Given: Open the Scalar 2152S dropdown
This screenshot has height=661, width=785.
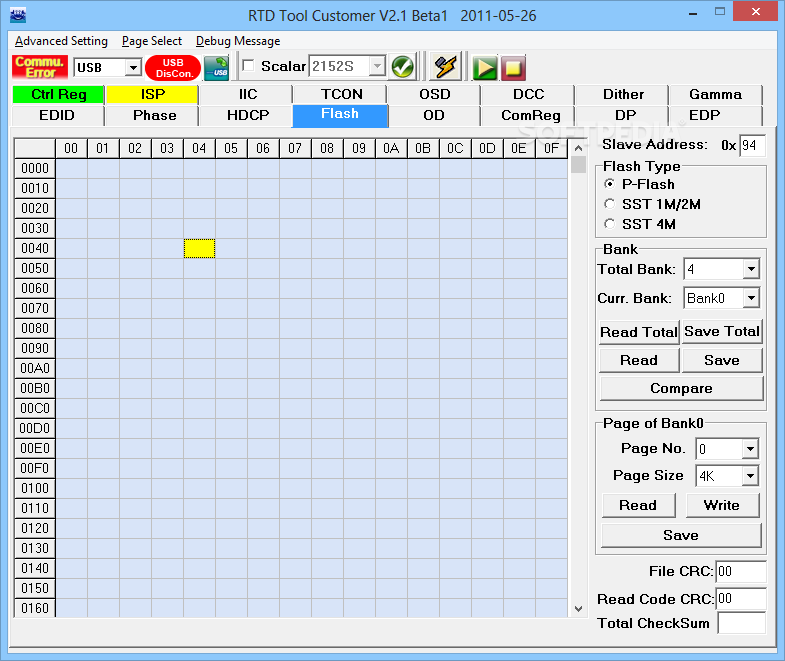Looking at the screenshot, I should (377, 66).
